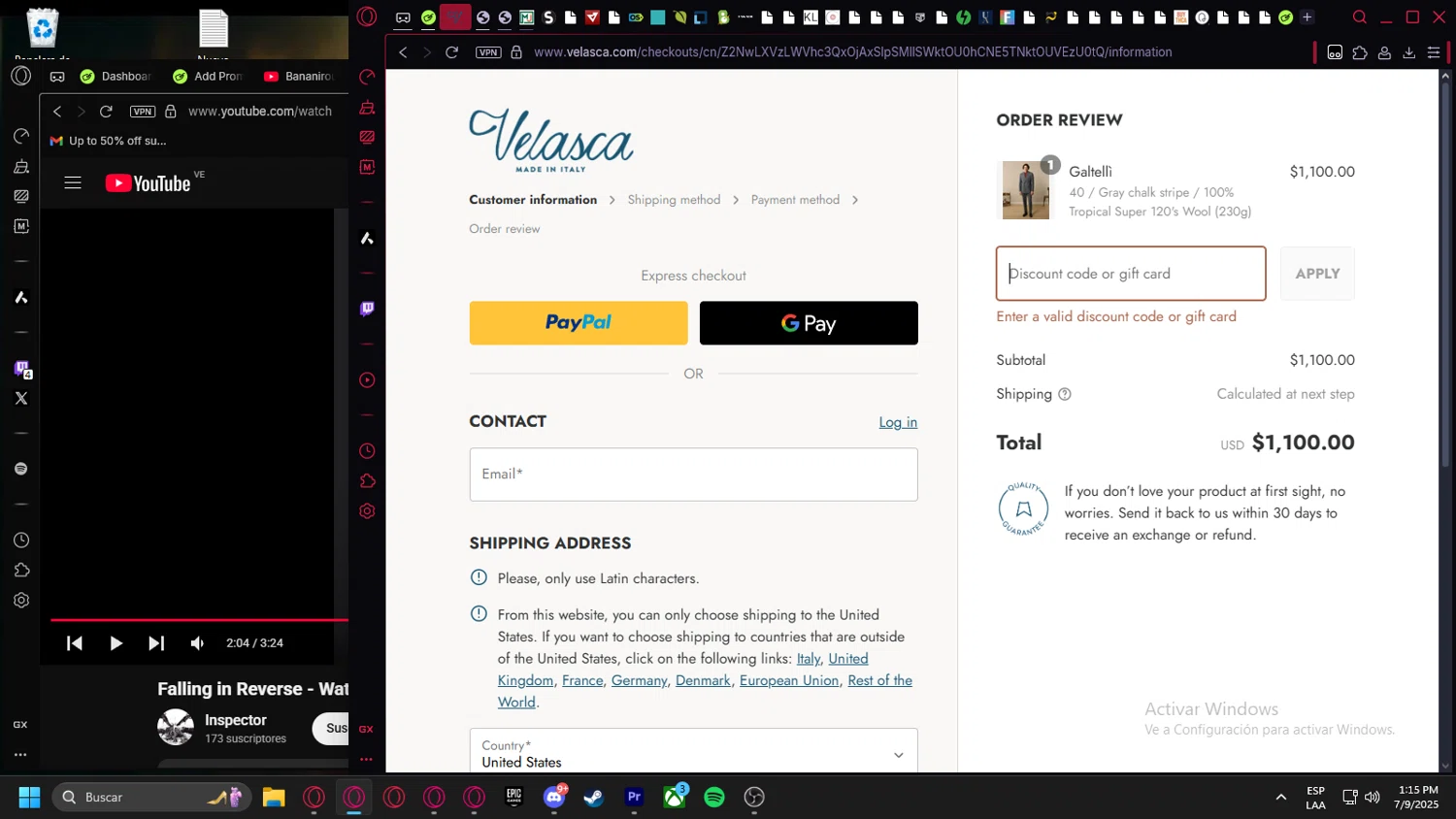
Task: Go to Shipping method checkout step
Action: click(674, 200)
